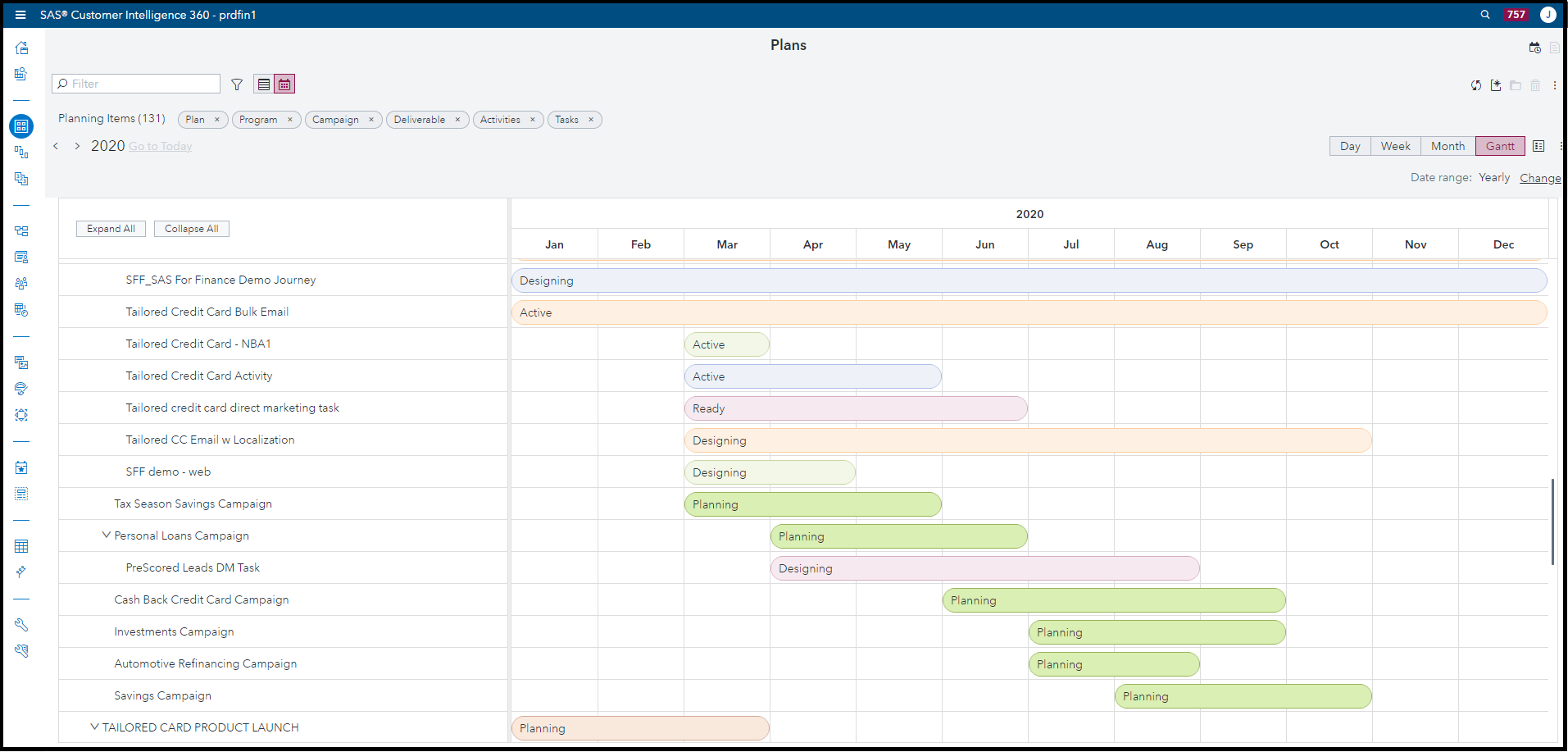
Task: Open the Gantt legend list icon
Action: (x=1538, y=146)
